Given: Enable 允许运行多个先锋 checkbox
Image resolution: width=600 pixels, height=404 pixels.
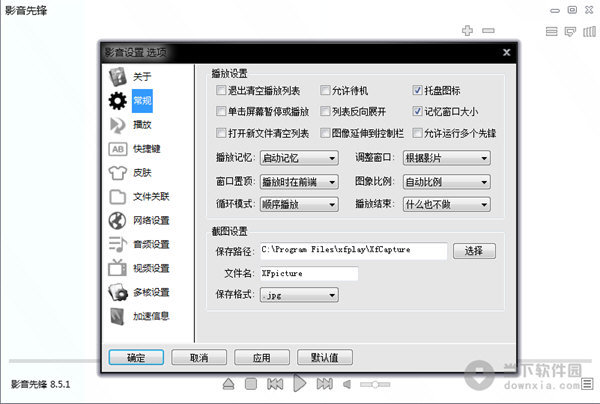Looking at the screenshot, I should pyautogui.click(x=417, y=133).
